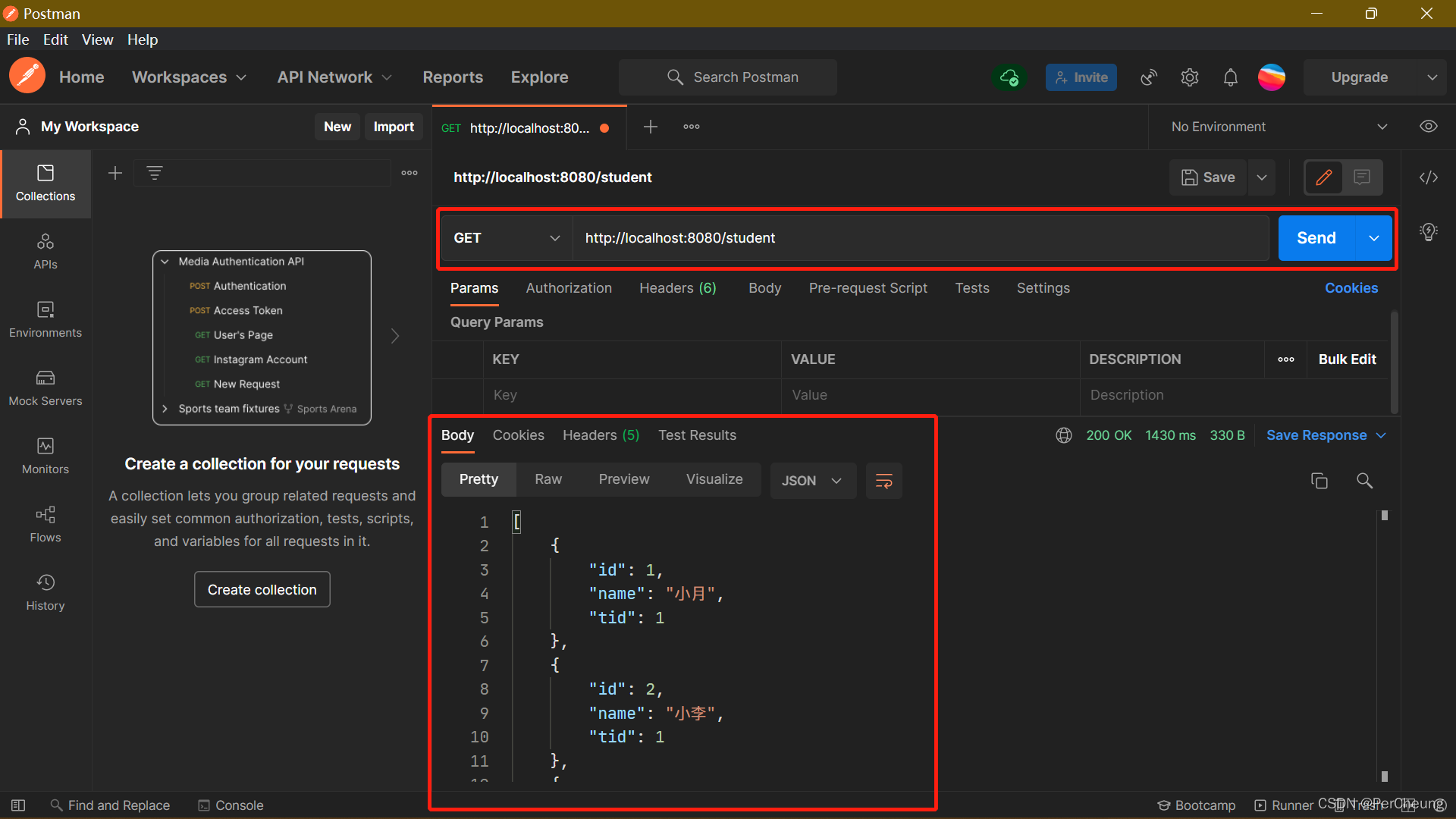Click the notifications bell icon
The image size is (1456, 819).
(1230, 77)
